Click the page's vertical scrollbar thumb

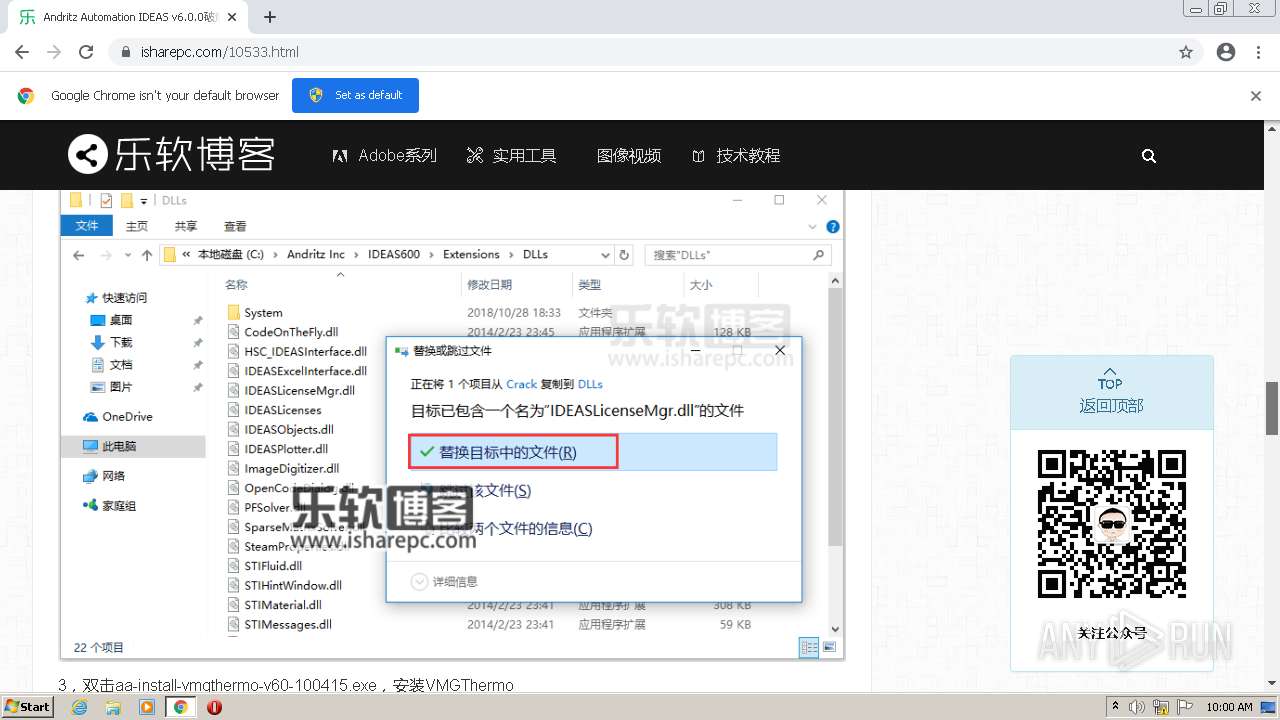tap(1272, 408)
